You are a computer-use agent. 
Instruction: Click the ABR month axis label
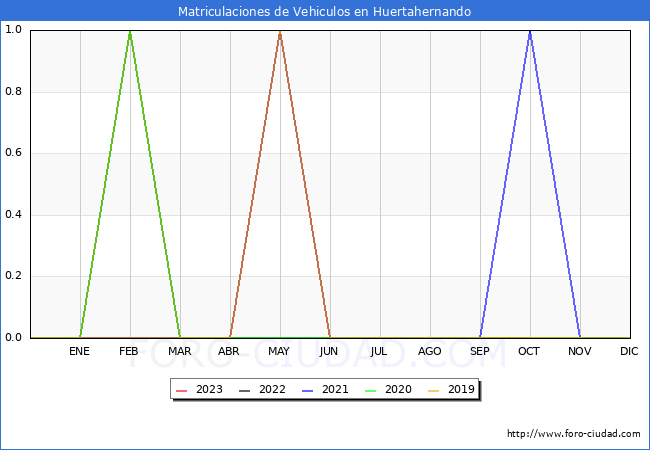point(229,351)
